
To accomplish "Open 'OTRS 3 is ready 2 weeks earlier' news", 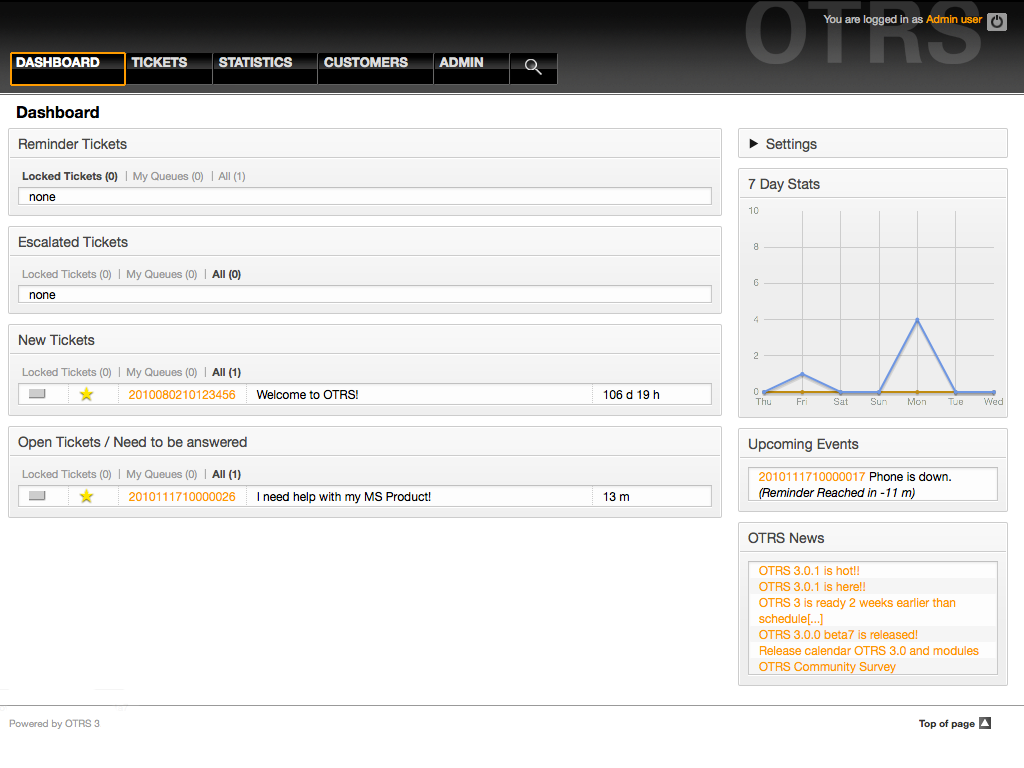I will [x=857, y=611].
